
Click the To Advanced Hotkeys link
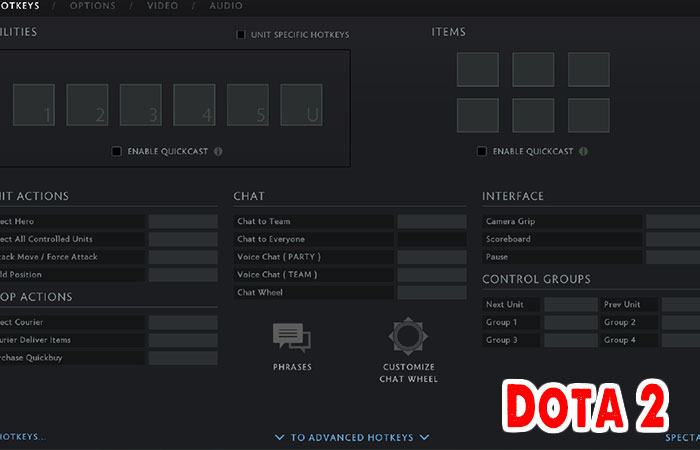[351, 437]
